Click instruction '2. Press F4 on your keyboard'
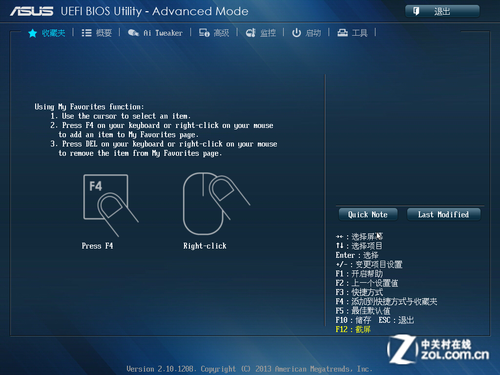 click(x=162, y=130)
